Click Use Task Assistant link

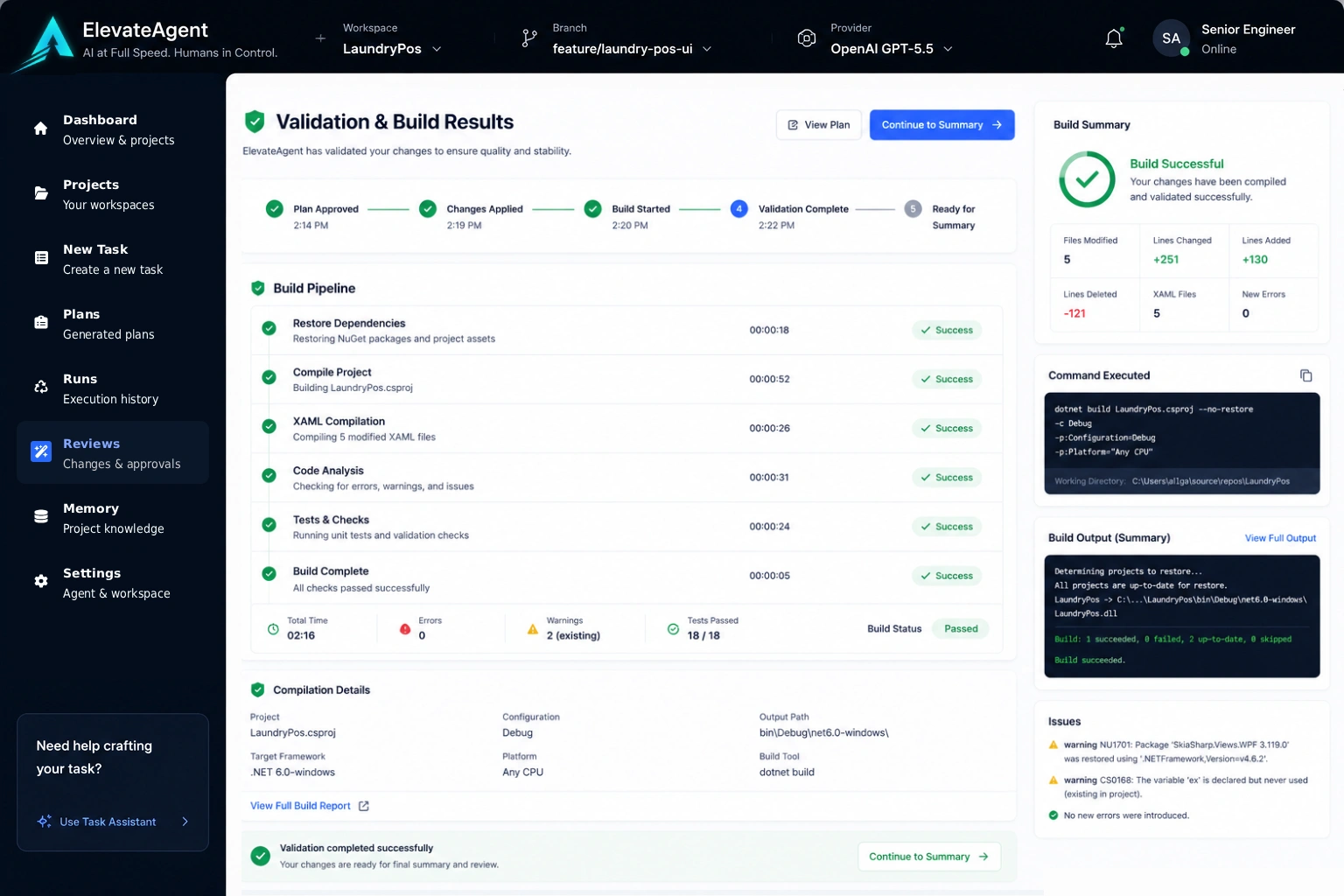tap(108, 822)
